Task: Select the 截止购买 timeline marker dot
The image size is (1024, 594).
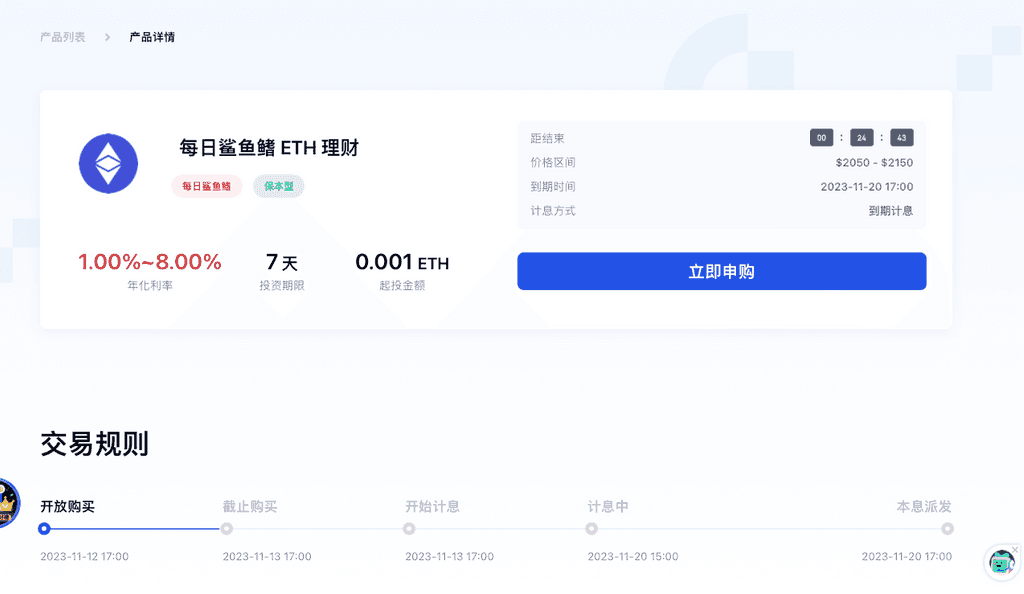Action: 227,529
